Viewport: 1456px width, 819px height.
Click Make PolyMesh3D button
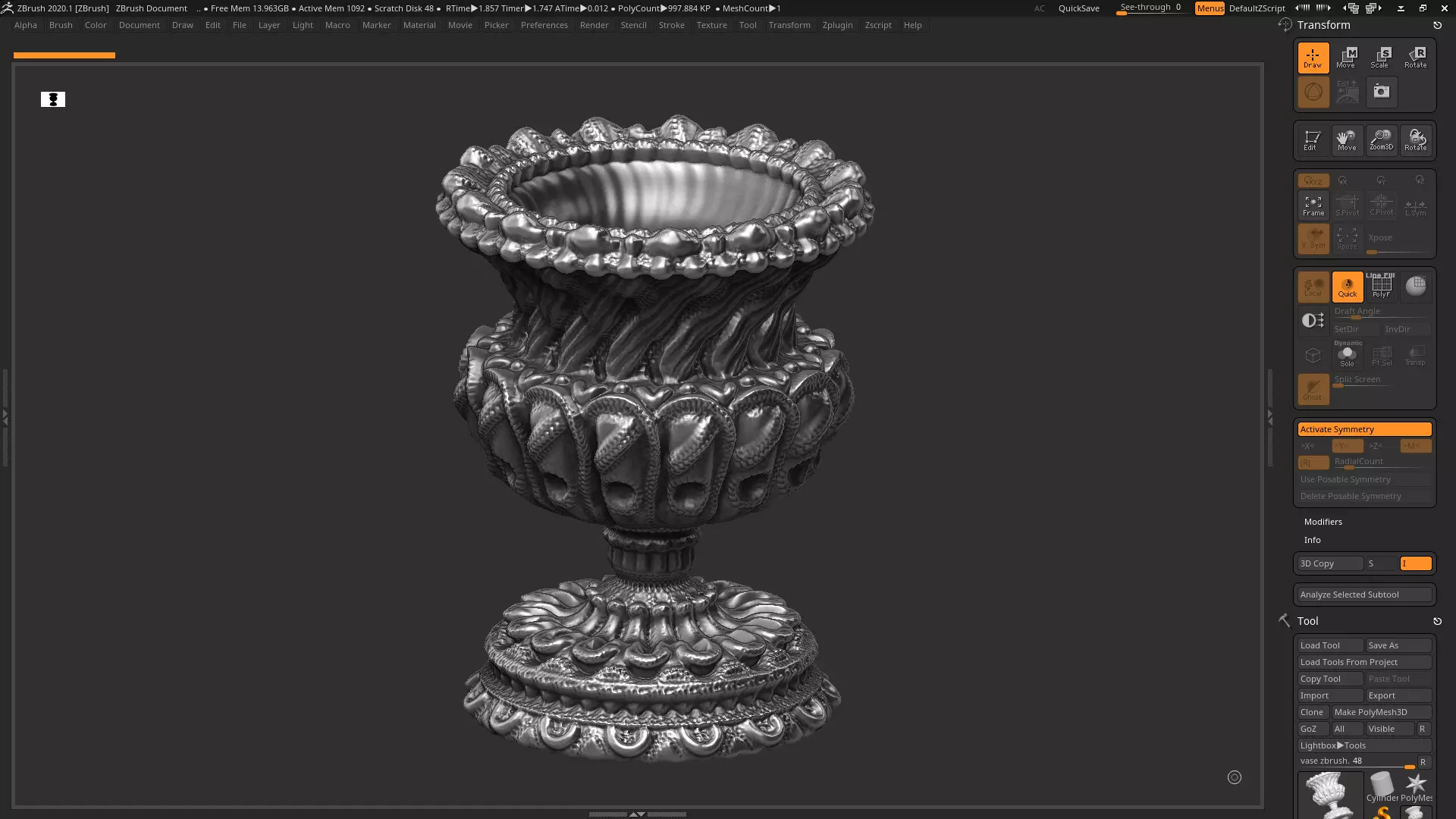tap(1382, 712)
